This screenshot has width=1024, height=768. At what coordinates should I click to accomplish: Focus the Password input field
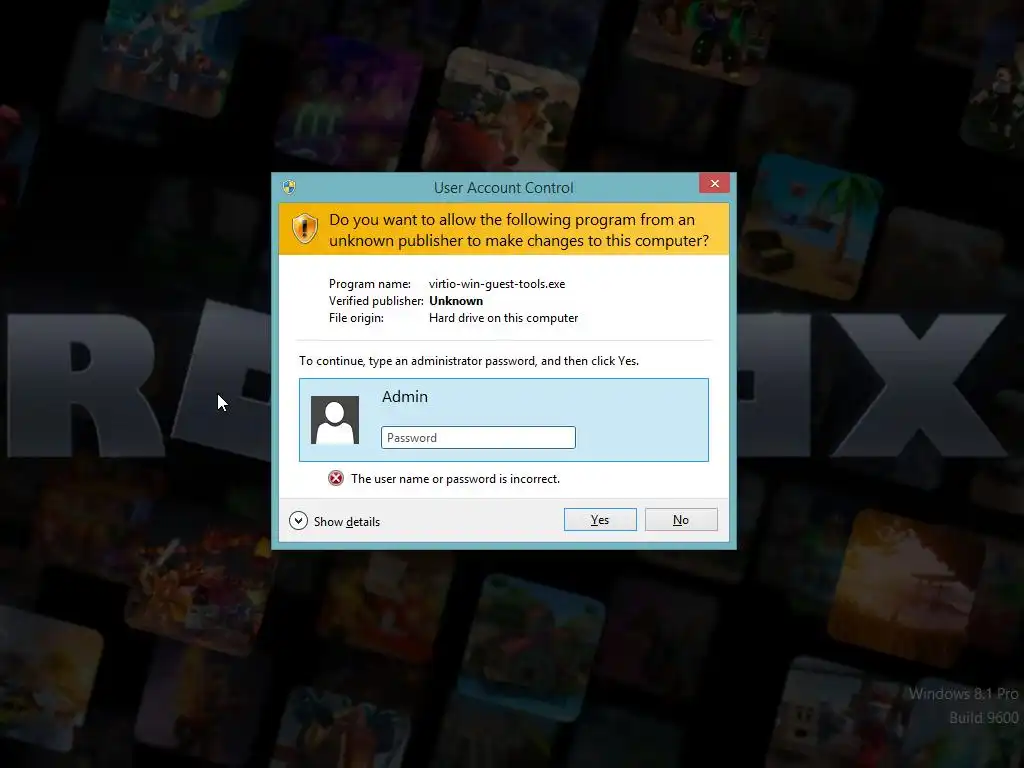tap(478, 438)
